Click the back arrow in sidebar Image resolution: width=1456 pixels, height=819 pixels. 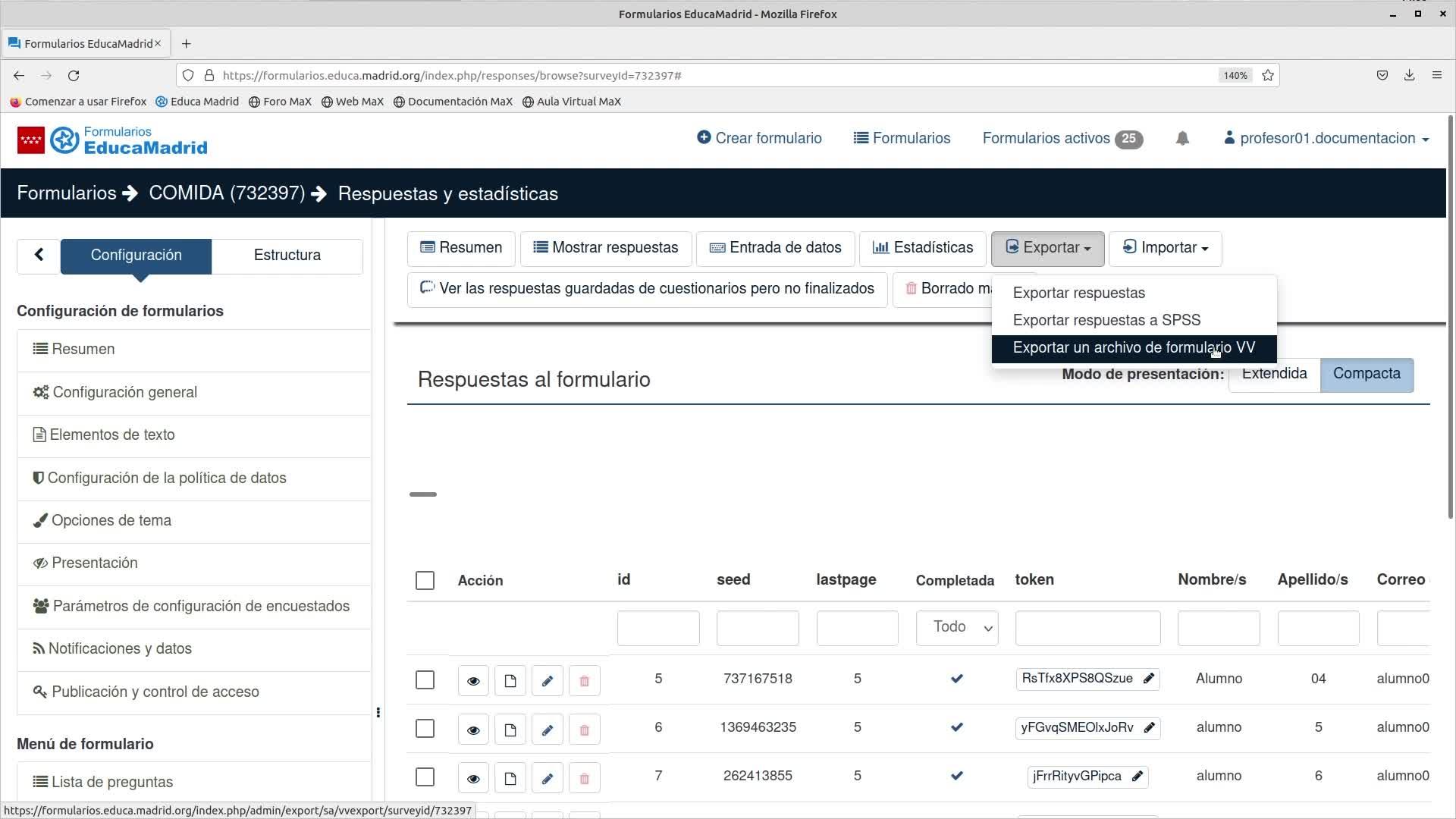(x=39, y=255)
